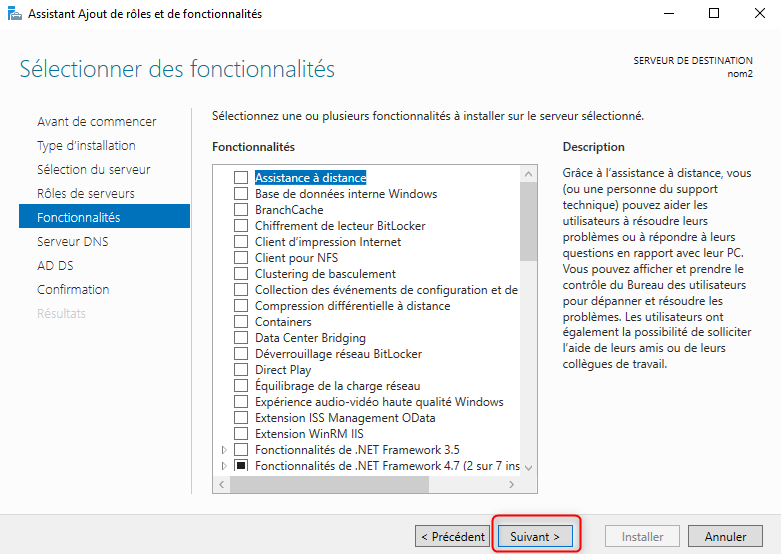Check Chiffrement de lecteur BitLocker box
The image size is (781, 554).
[x=241, y=226]
